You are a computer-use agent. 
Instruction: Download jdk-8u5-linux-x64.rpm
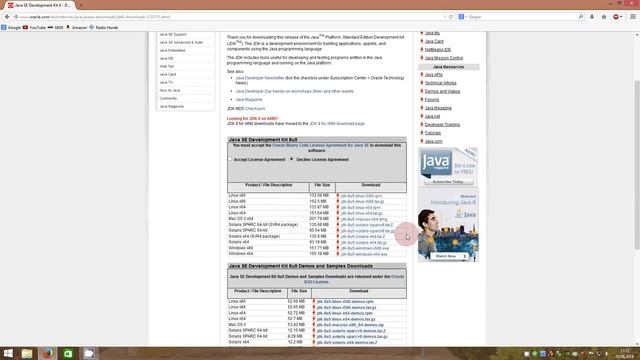coord(360,207)
